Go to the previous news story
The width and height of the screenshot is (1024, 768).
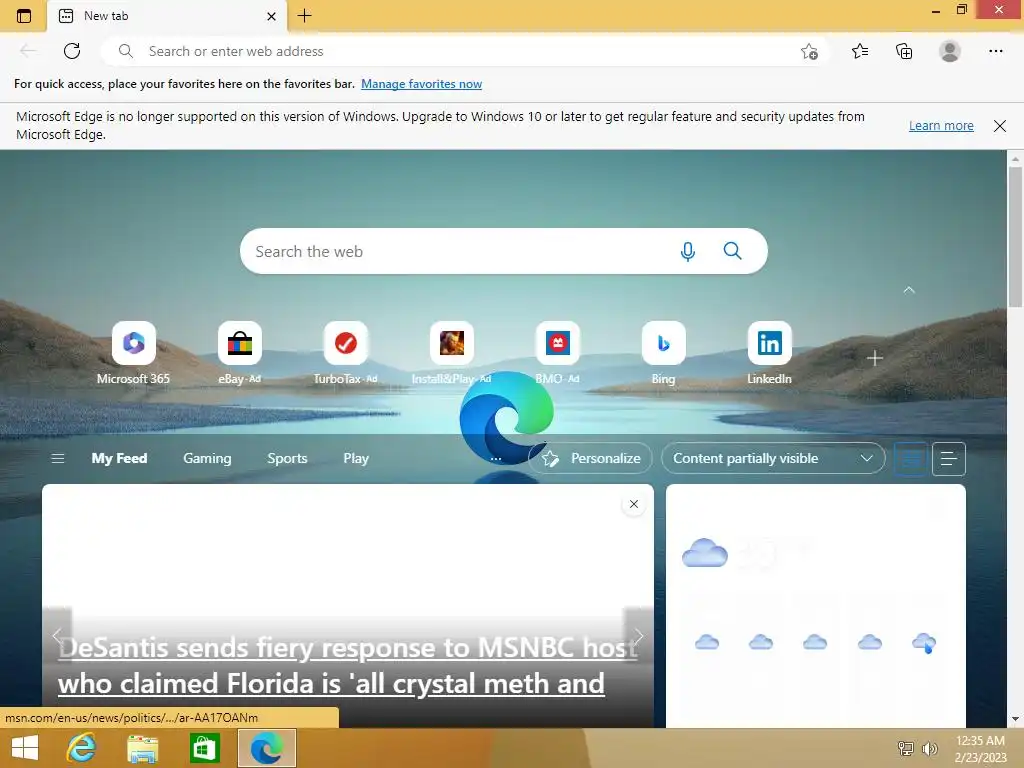point(57,635)
